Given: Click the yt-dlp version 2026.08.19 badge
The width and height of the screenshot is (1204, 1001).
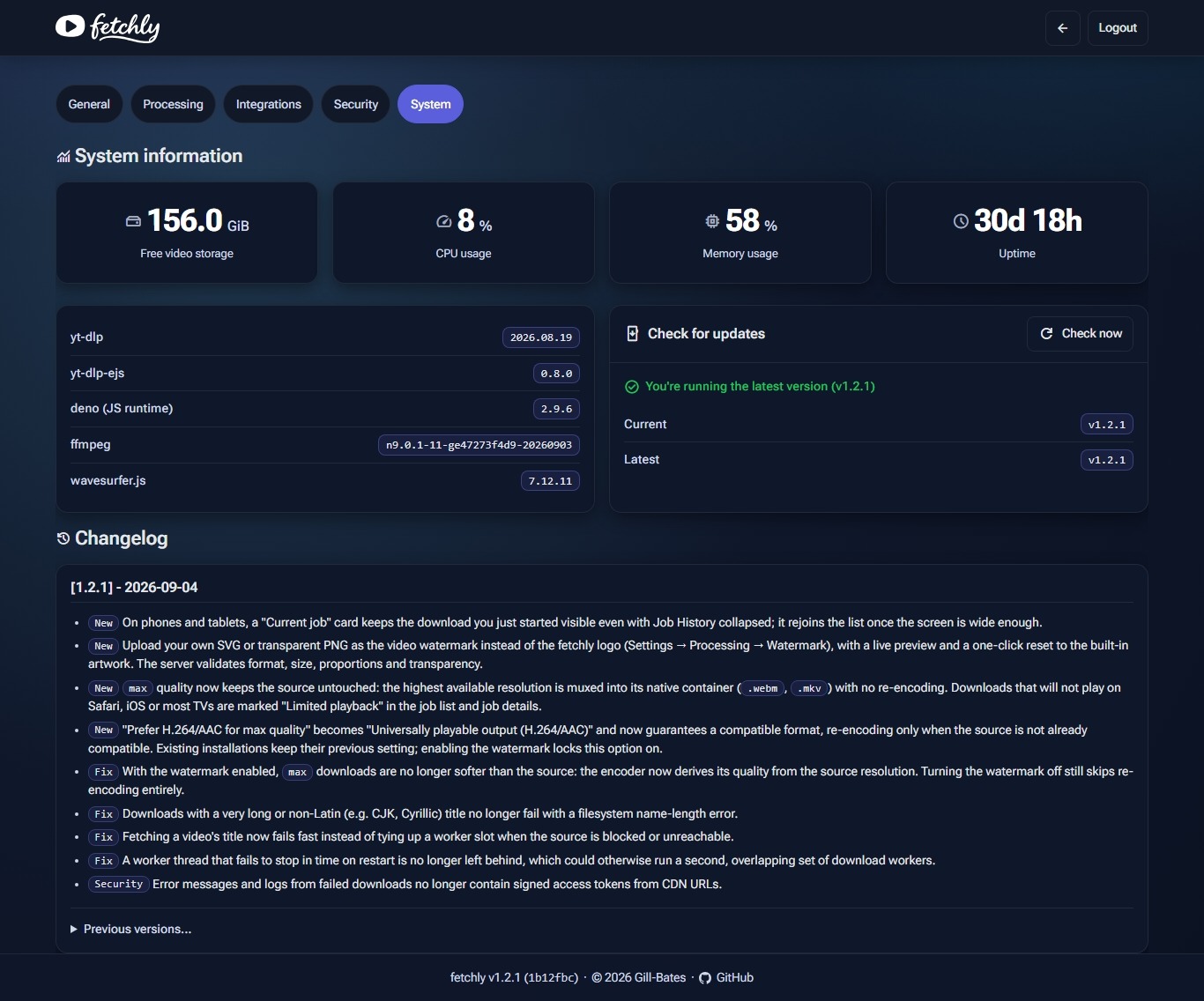Looking at the screenshot, I should (541, 337).
